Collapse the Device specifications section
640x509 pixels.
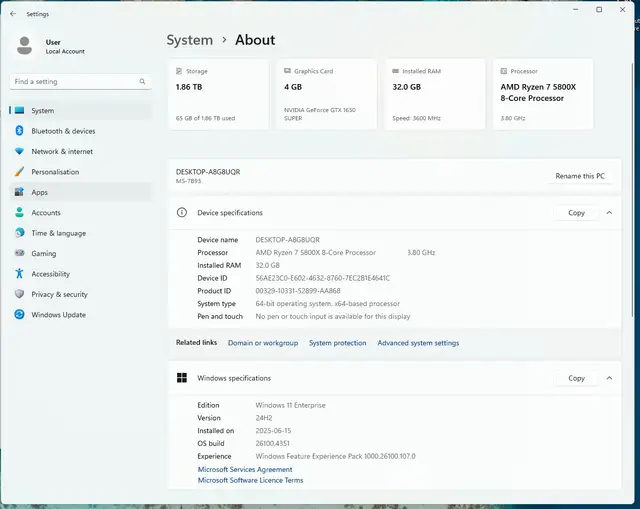(x=609, y=213)
